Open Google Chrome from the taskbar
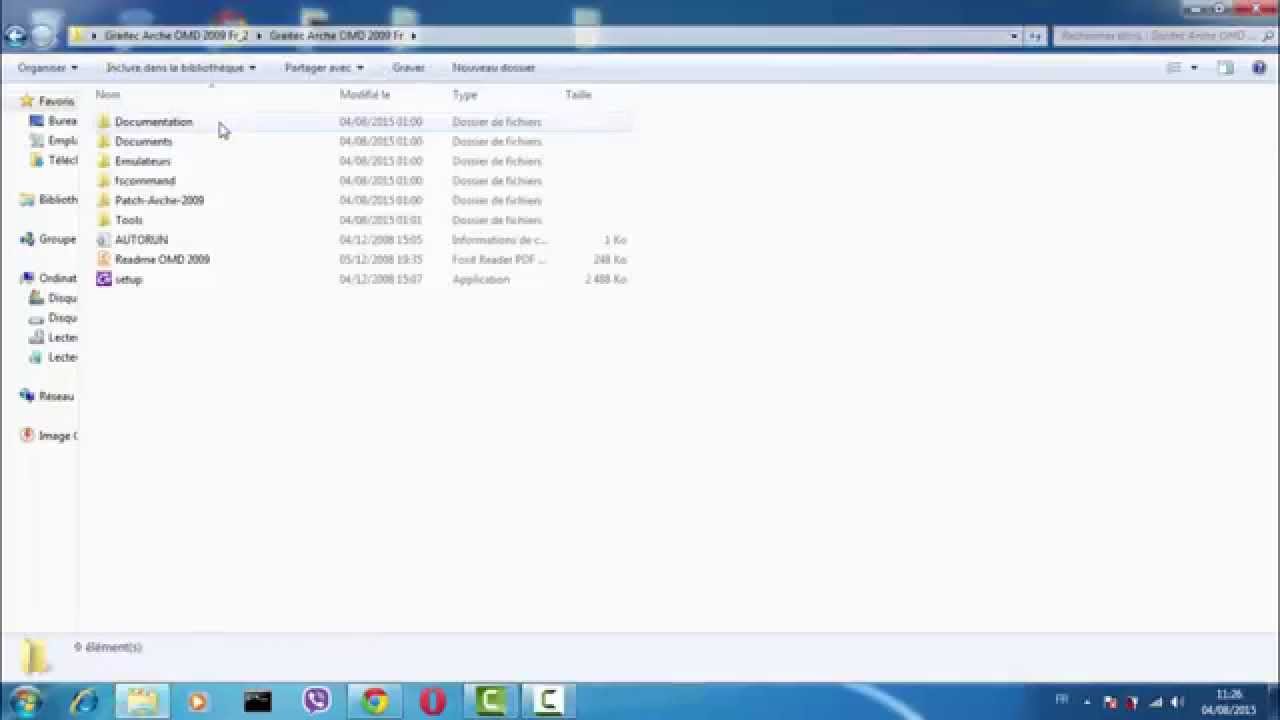The height and width of the screenshot is (720, 1280). coord(375,701)
